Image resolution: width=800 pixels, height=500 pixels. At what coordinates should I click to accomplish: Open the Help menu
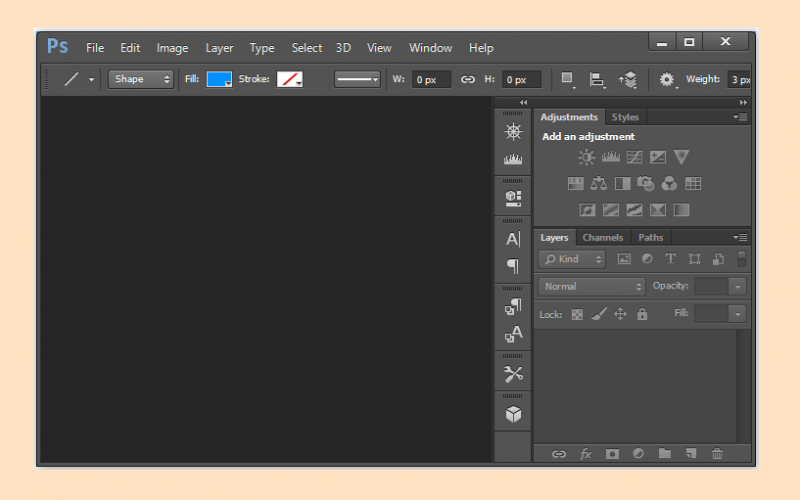coord(481,48)
